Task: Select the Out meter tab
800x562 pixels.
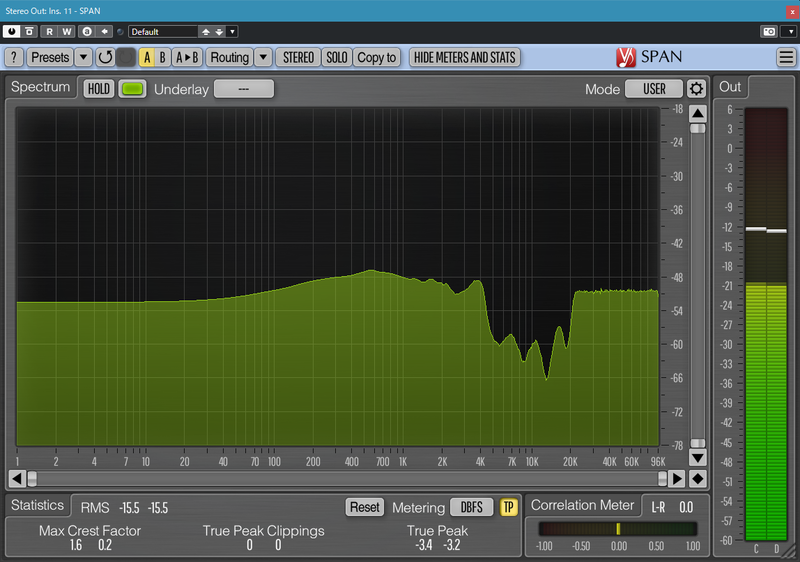Action: click(730, 87)
